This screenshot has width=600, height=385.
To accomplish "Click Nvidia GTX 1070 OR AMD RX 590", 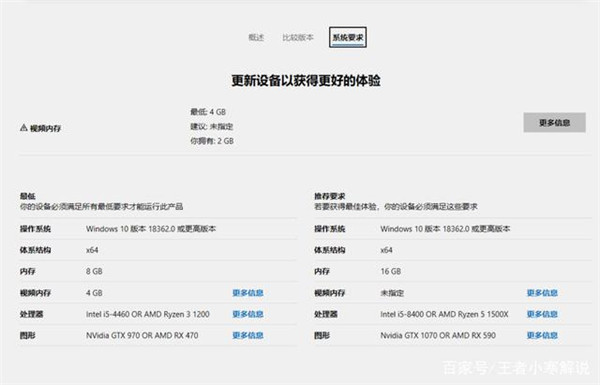I will [x=438, y=335].
